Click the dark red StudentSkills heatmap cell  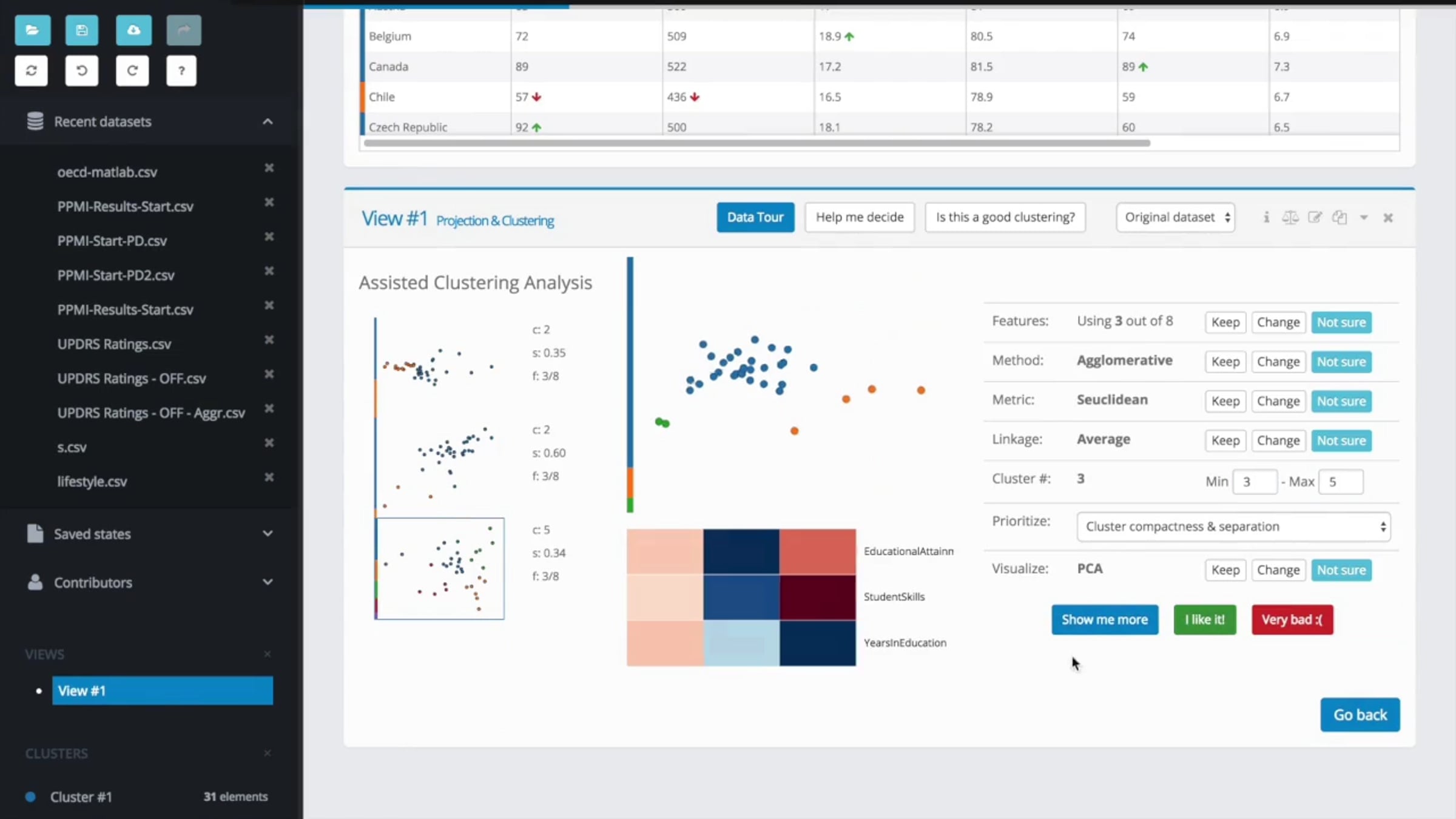818,598
